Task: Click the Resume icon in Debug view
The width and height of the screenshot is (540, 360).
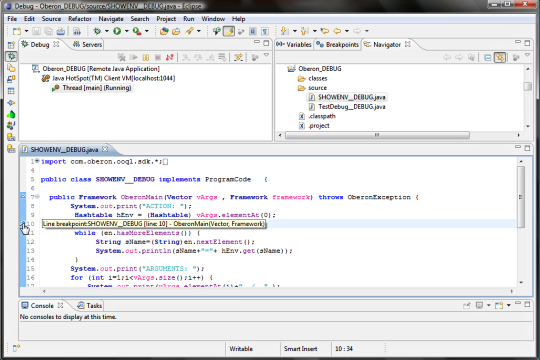Action: click(134, 57)
